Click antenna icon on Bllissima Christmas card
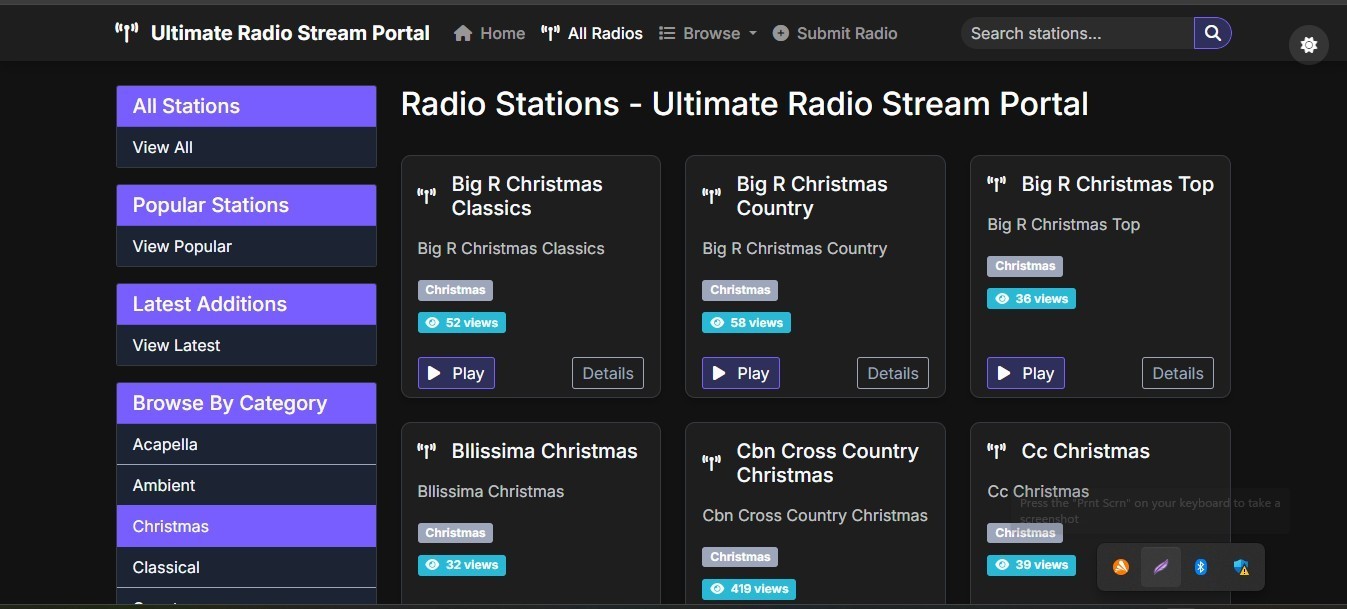Viewport: 1347px width, 609px height. click(427, 451)
